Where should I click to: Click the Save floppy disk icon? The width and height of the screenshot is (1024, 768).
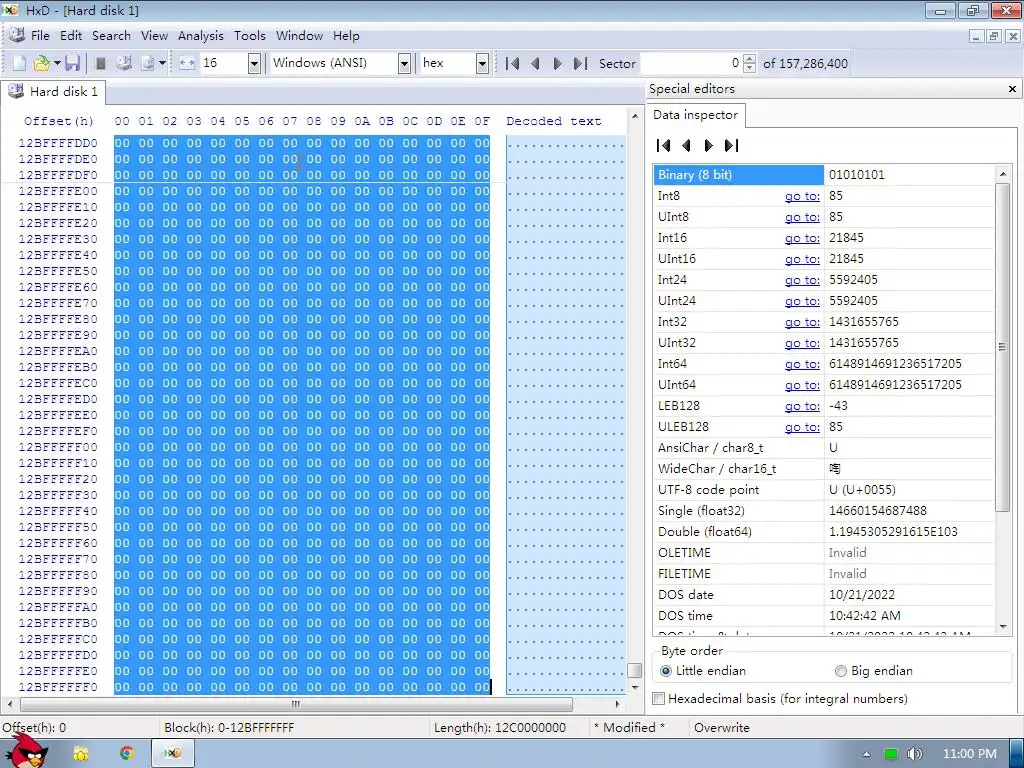pyautogui.click(x=72, y=63)
